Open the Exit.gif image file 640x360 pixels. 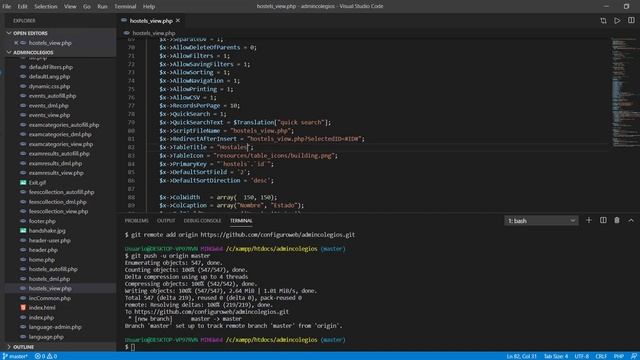click(x=37, y=183)
